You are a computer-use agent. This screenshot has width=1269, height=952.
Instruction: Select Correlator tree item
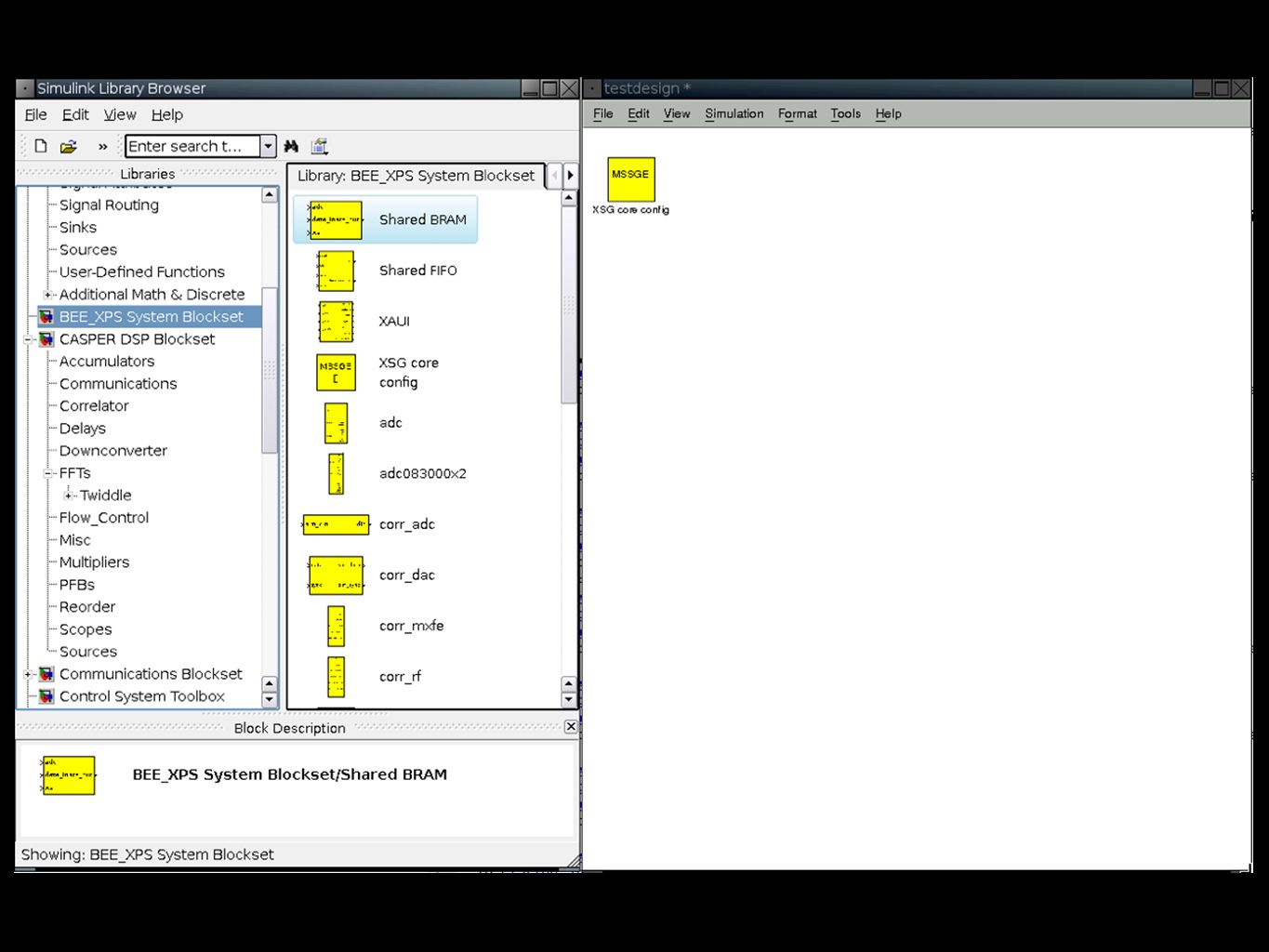point(94,406)
